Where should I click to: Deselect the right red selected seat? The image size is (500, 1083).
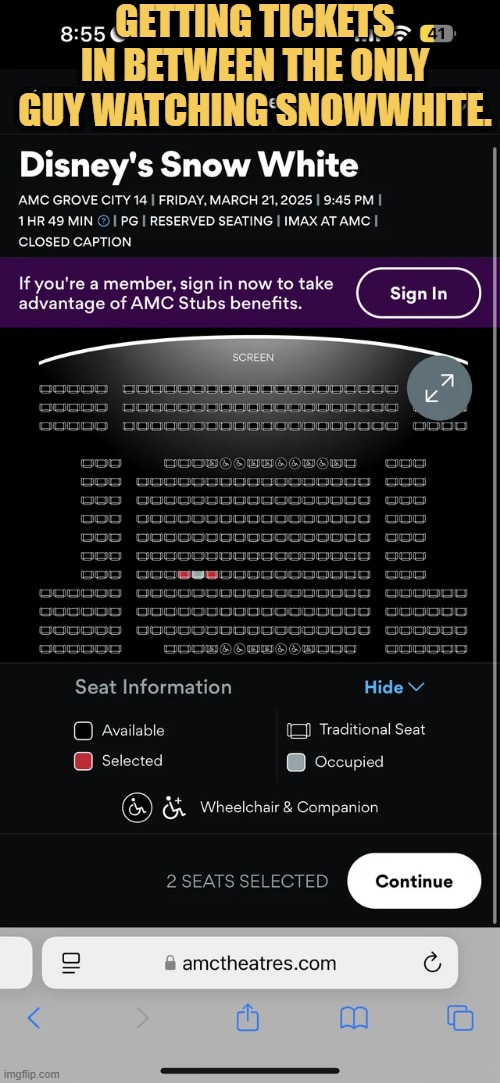click(x=211, y=575)
